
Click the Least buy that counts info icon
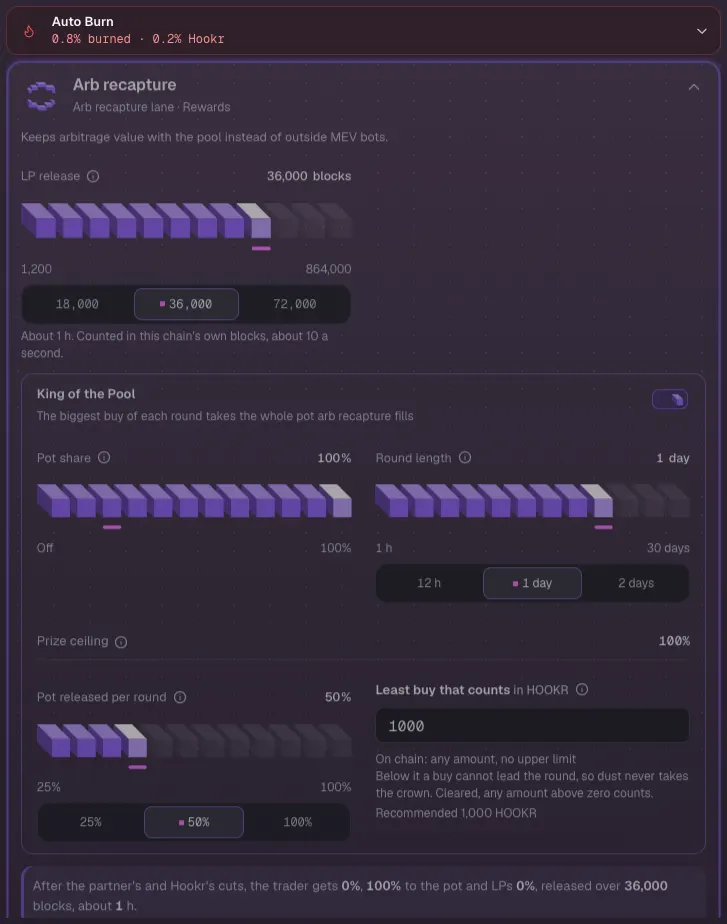[582, 689]
